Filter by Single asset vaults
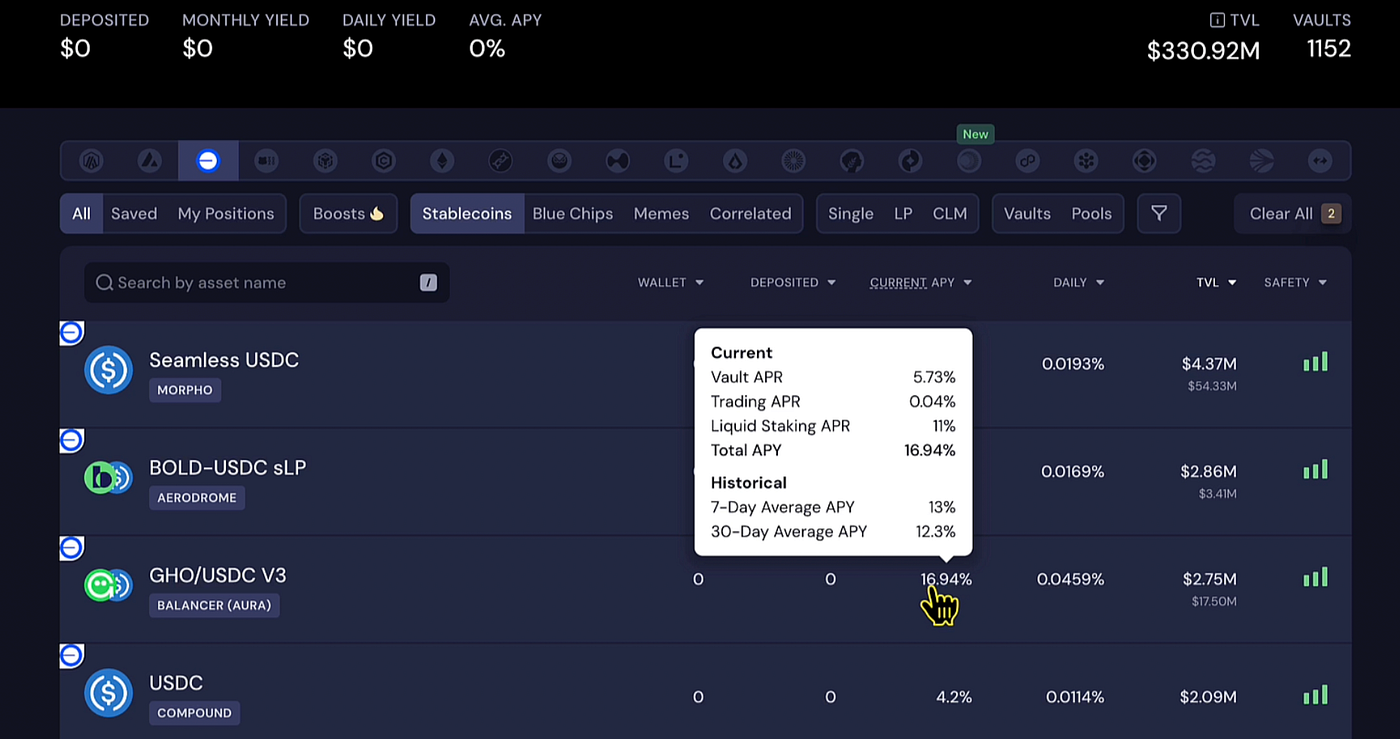The width and height of the screenshot is (1400, 739). pyautogui.click(x=851, y=213)
